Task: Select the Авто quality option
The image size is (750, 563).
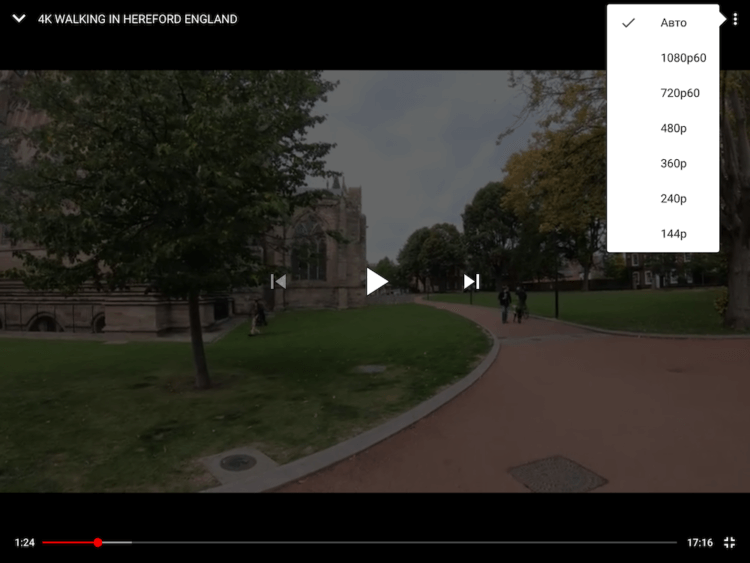Action: coord(663,22)
